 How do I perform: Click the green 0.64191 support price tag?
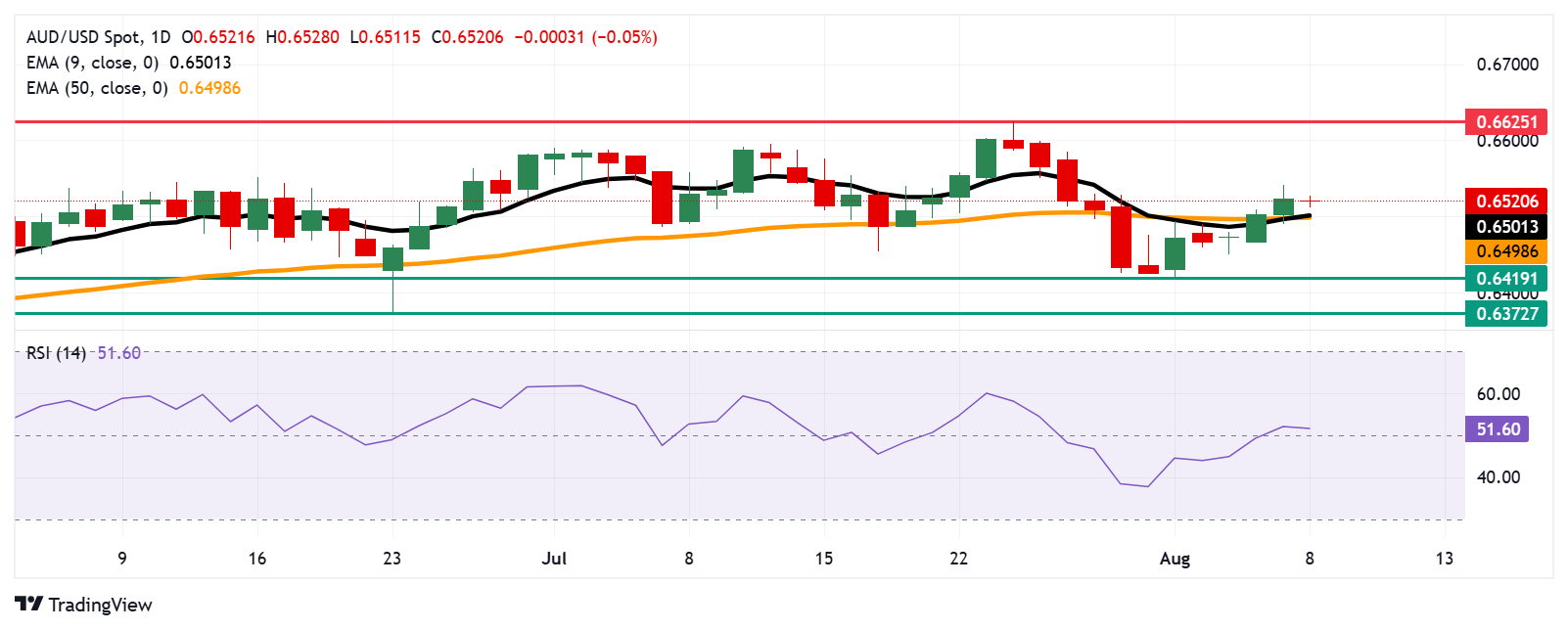pyautogui.click(x=1506, y=279)
